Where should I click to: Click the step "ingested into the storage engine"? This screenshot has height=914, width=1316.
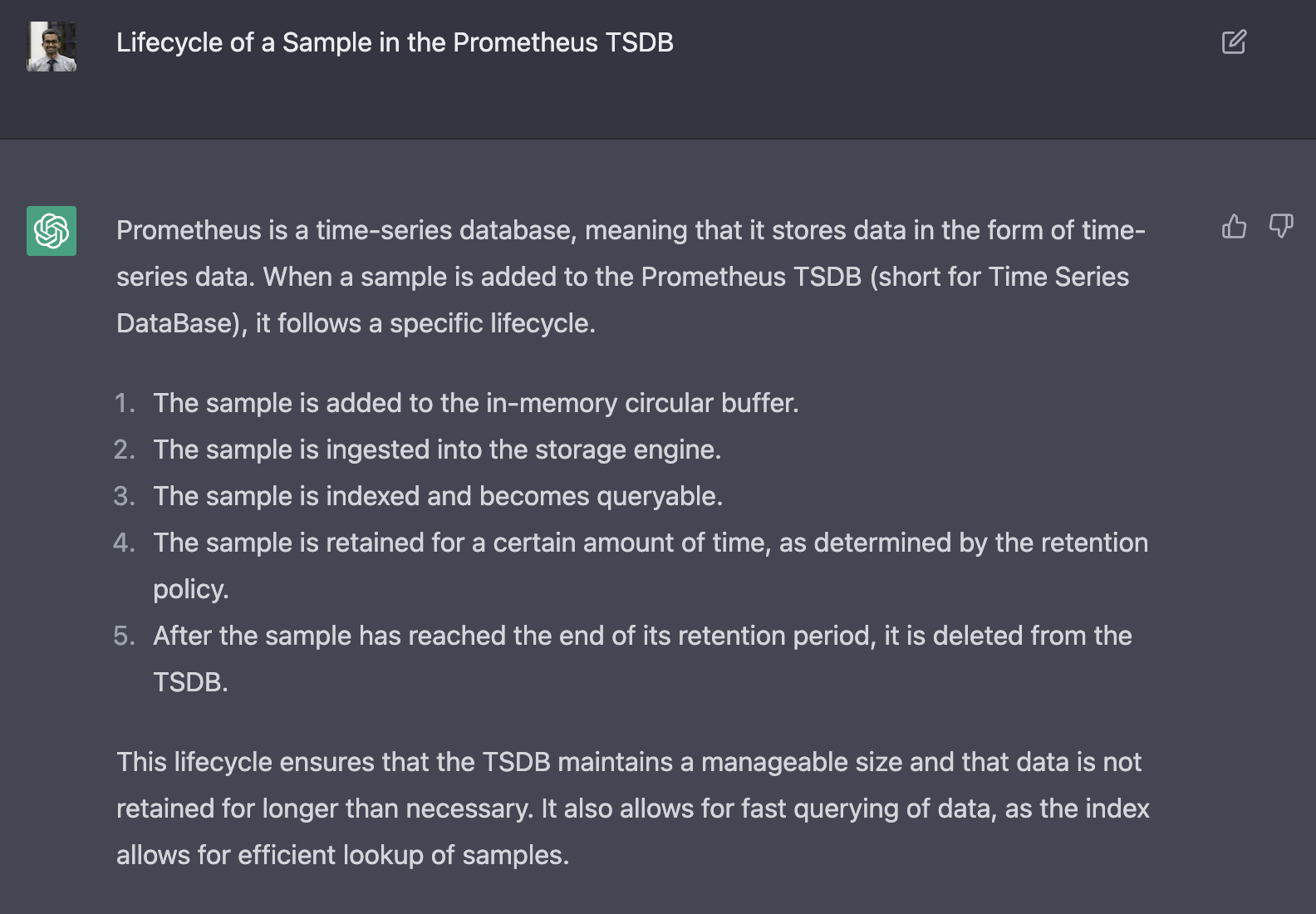tap(437, 450)
